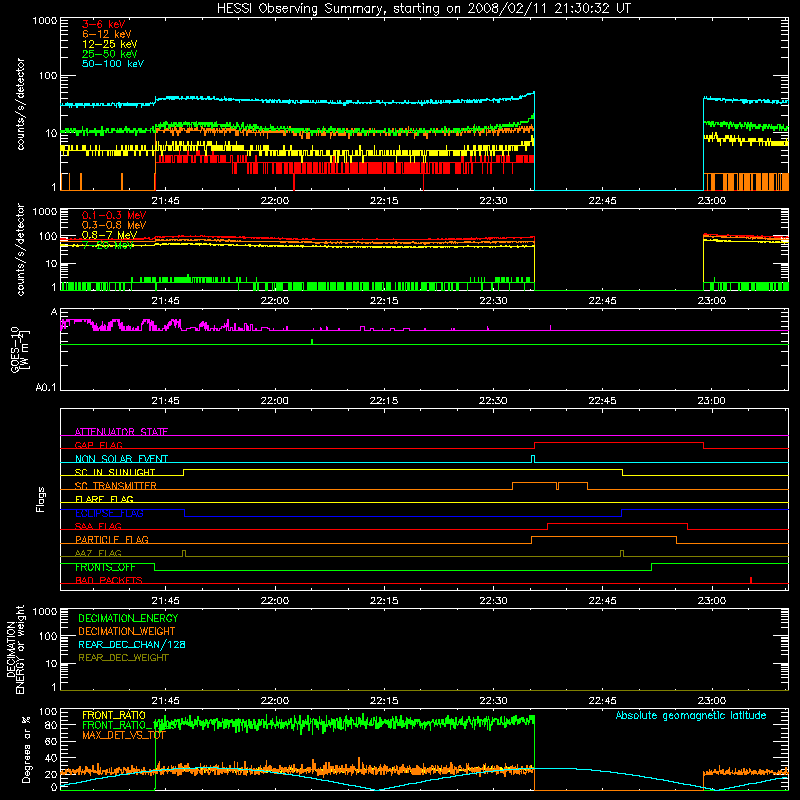
Task: Click the HESSI Observing Summary title text
Action: [x=423, y=8]
